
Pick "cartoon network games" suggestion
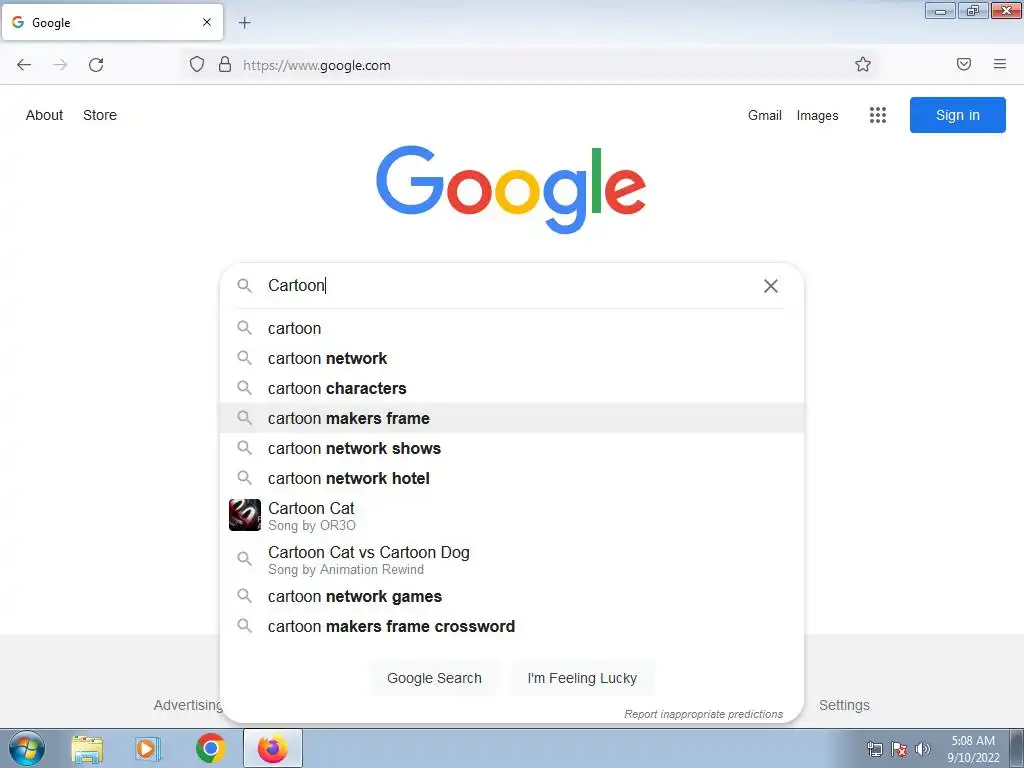(x=512, y=596)
